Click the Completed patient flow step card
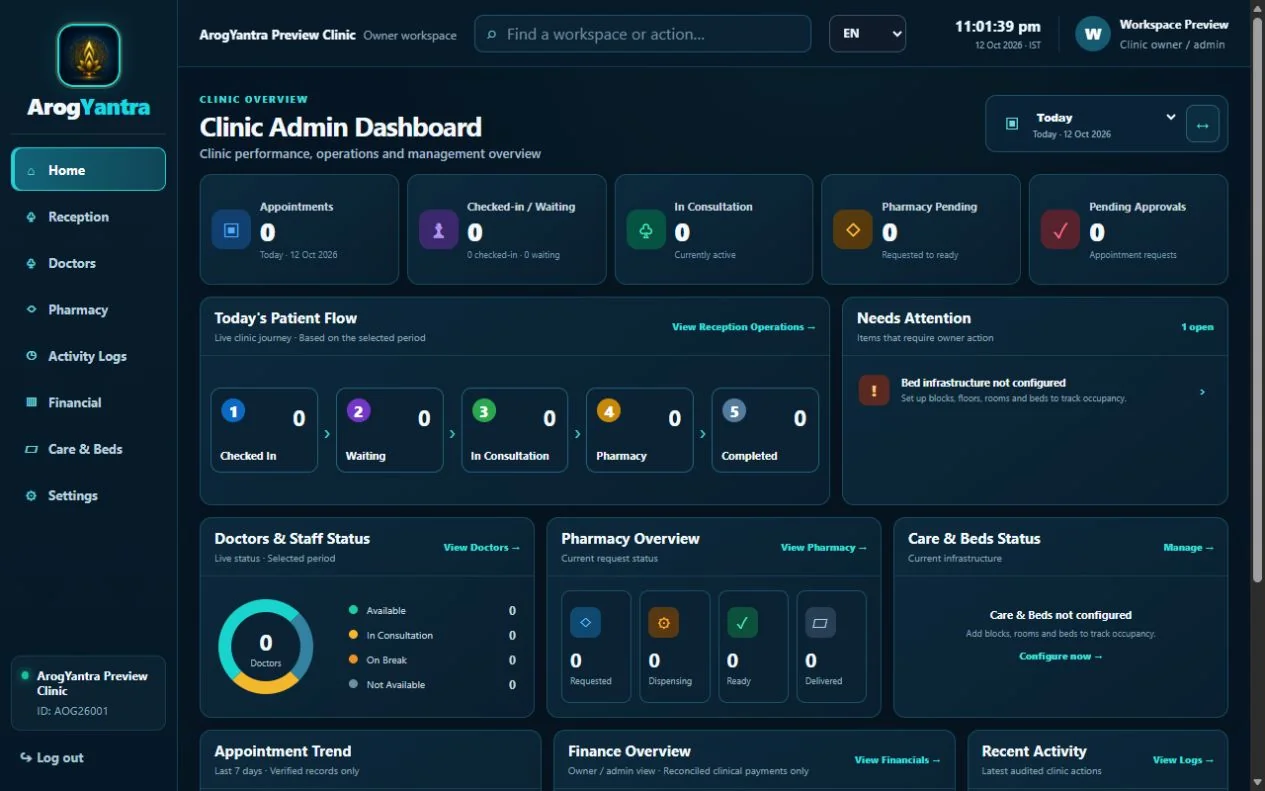 pos(765,430)
